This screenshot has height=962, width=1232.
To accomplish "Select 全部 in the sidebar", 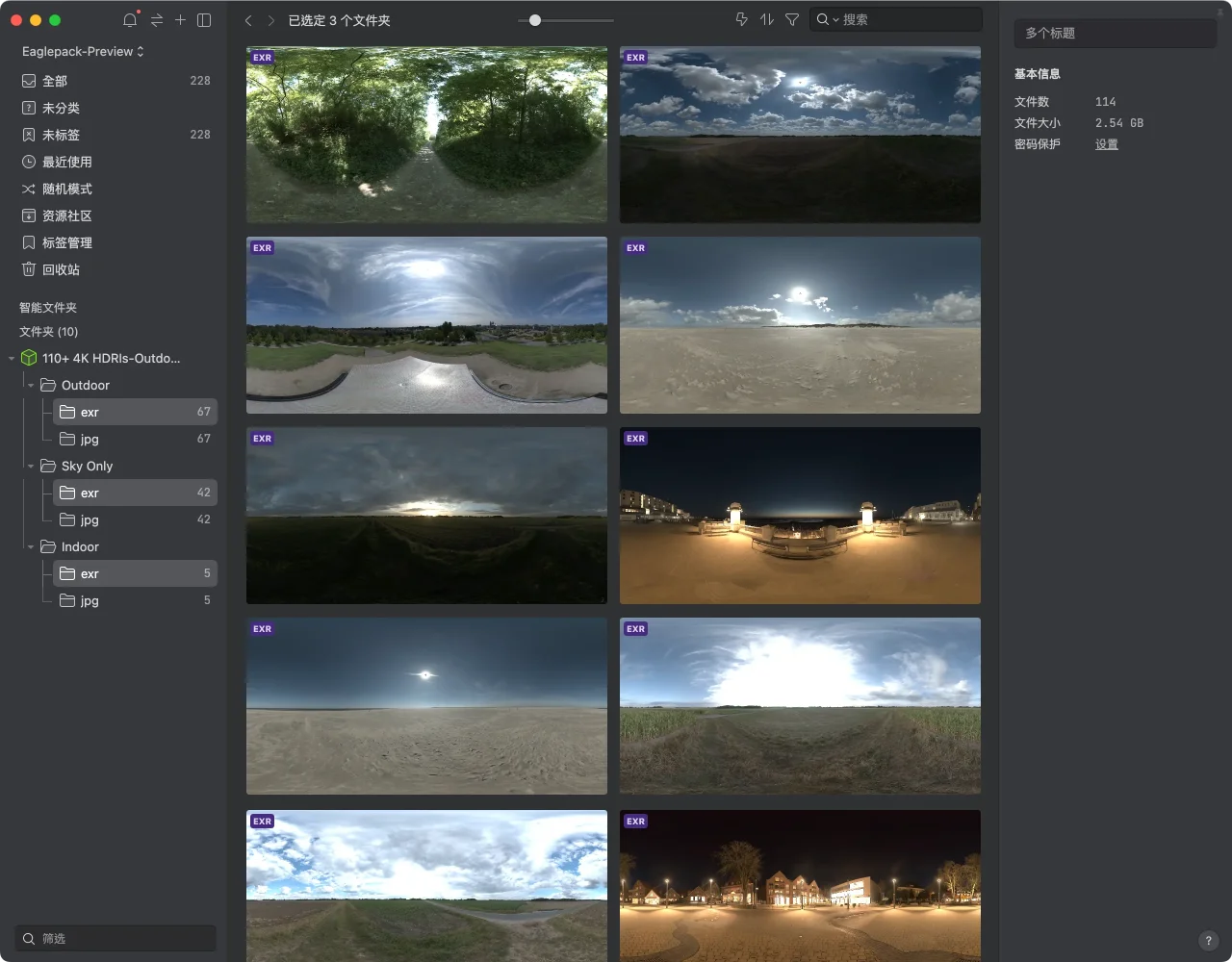I will tap(115, 81).
